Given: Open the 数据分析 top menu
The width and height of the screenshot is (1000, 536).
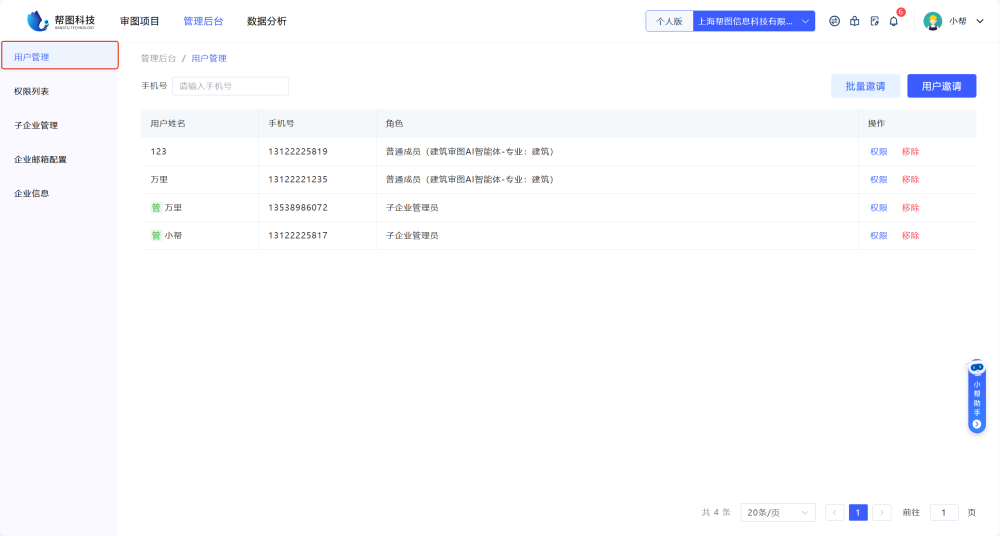Looking at the screenshot, I should 266,21.
